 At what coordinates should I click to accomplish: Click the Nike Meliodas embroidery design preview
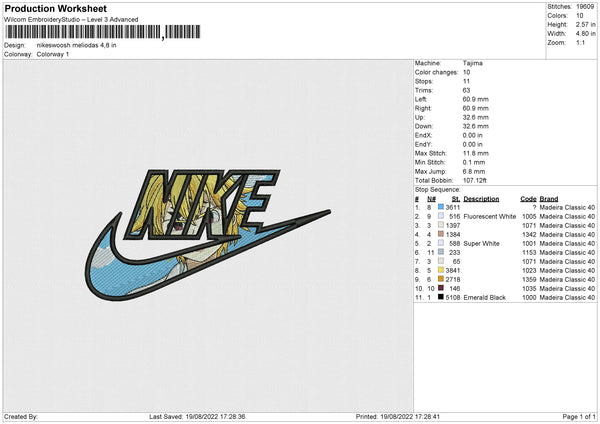click(207, 235)
